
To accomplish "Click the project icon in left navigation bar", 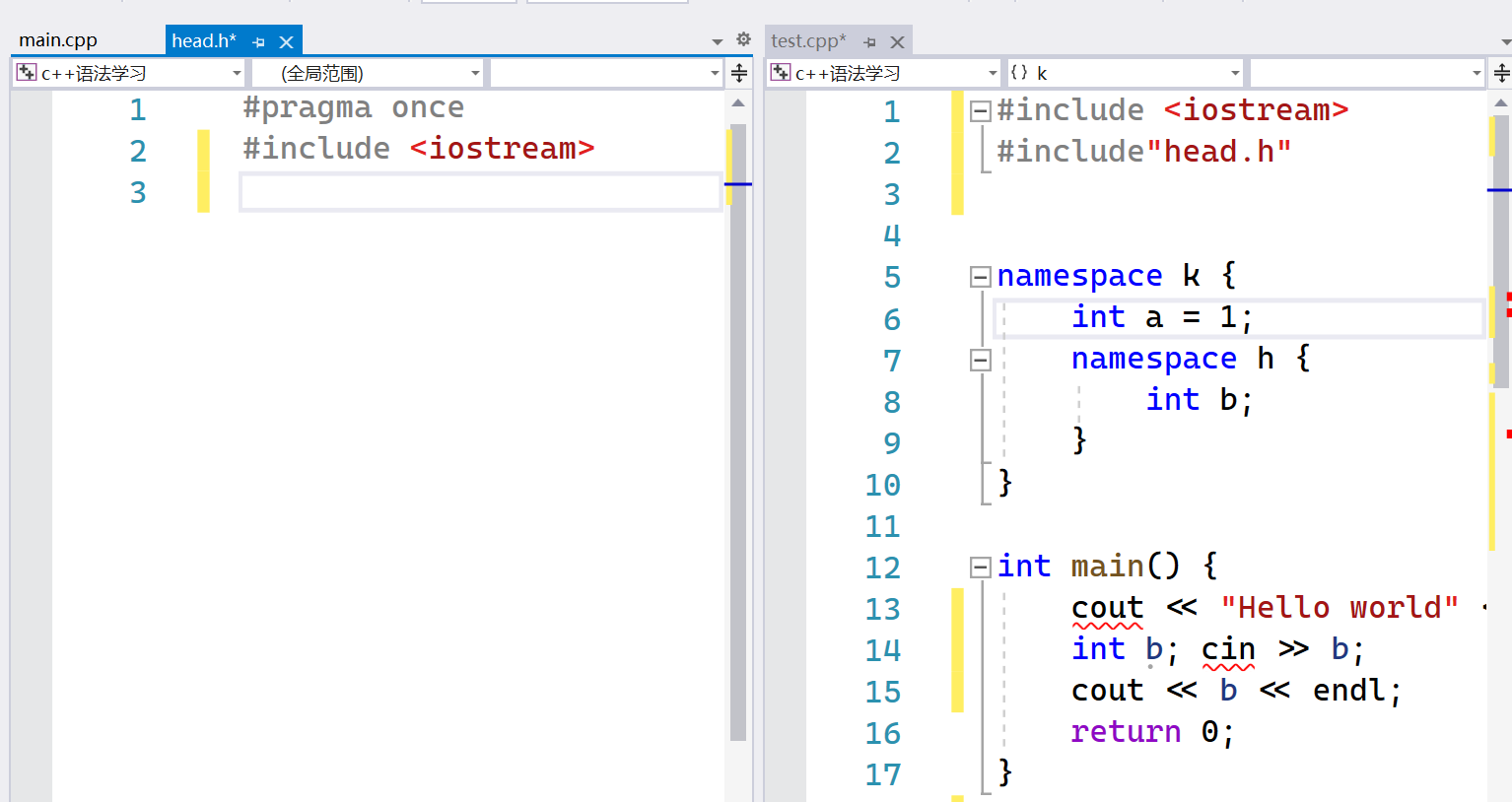I will (27, 73).
